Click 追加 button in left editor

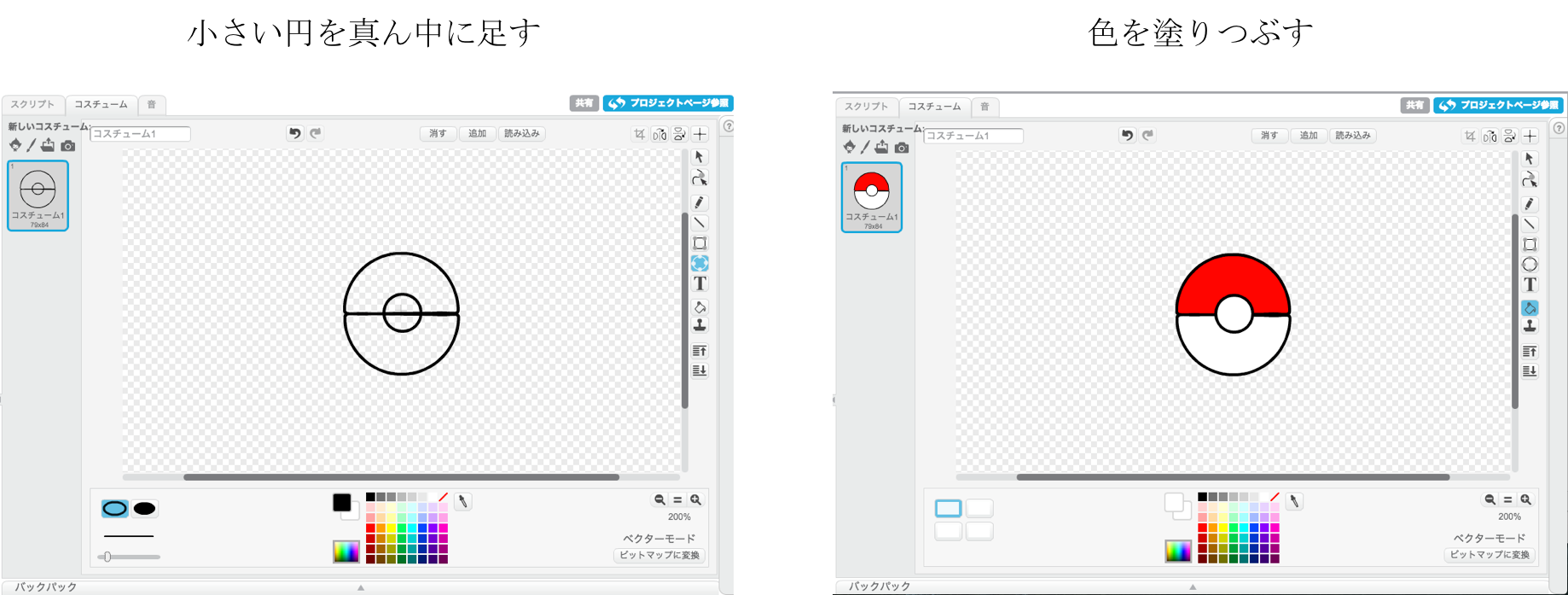[x=477, y=134]
